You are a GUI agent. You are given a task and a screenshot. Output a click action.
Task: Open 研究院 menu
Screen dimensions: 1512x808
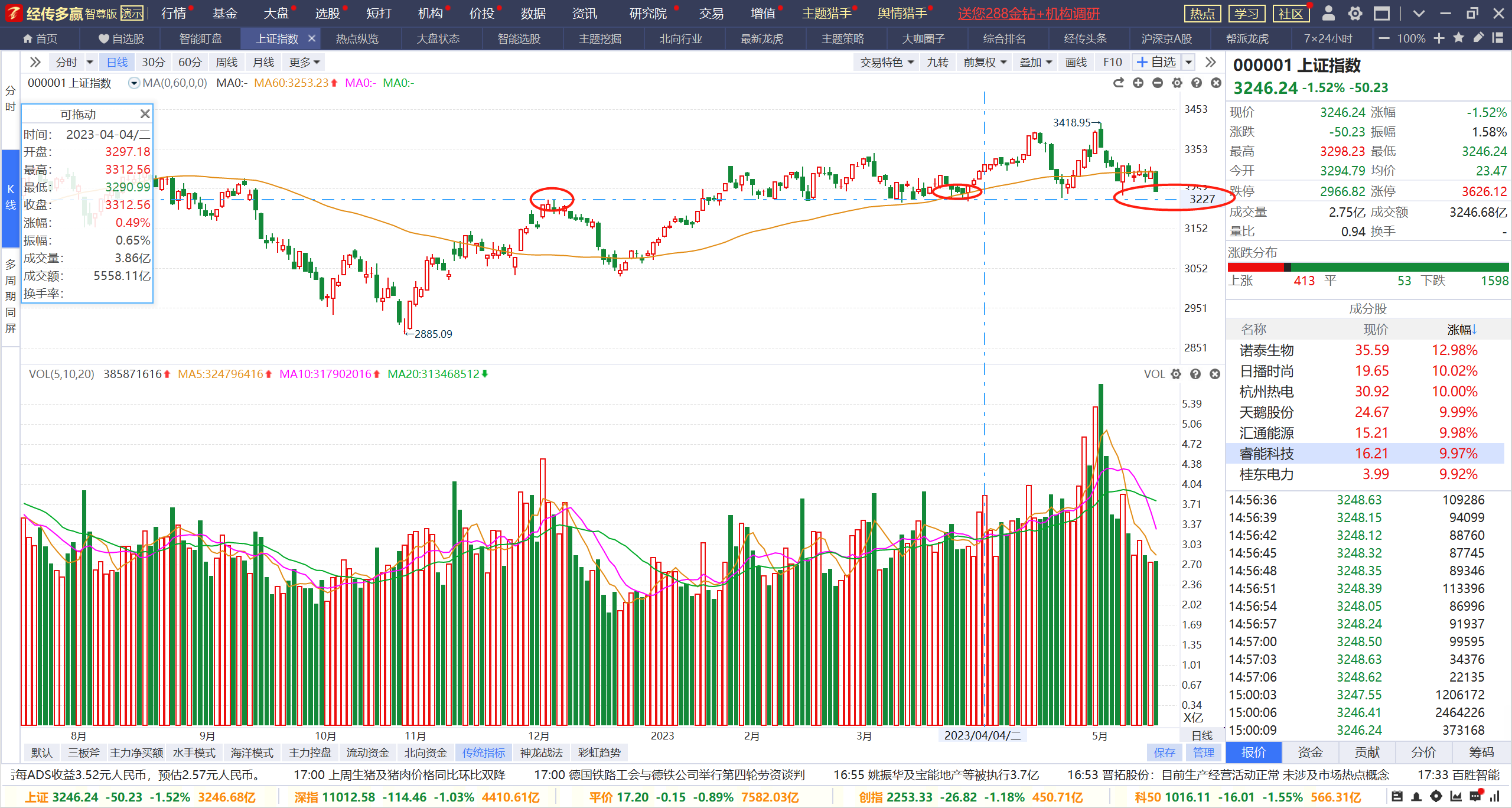coord(647,13)
